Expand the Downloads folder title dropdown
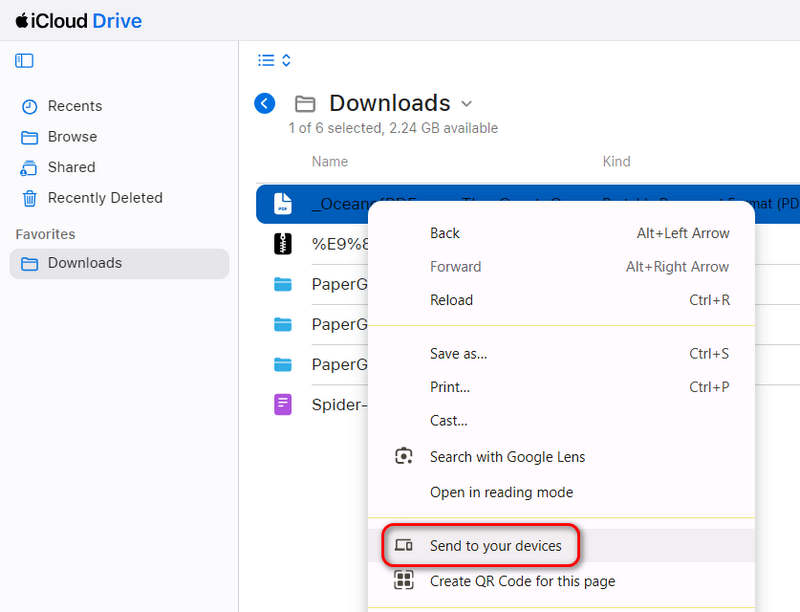 tap(466, 104)
